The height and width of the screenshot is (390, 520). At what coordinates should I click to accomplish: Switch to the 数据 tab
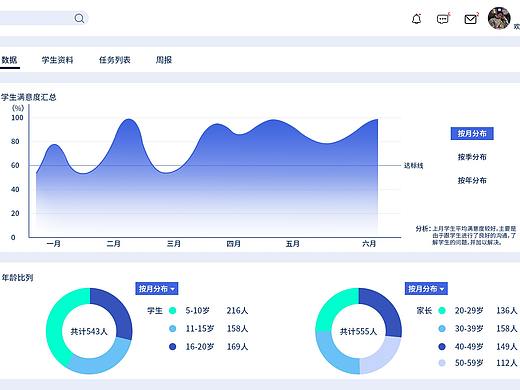(9, 60)
